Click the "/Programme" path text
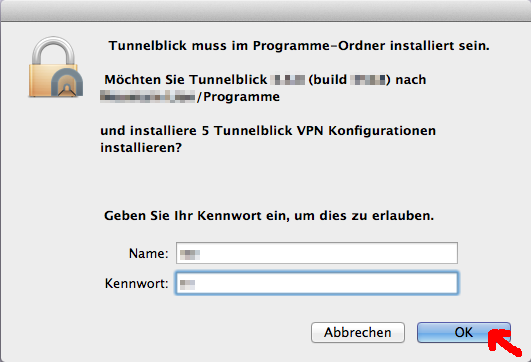Viewport: 531px width, 362px height. (238, 97)
